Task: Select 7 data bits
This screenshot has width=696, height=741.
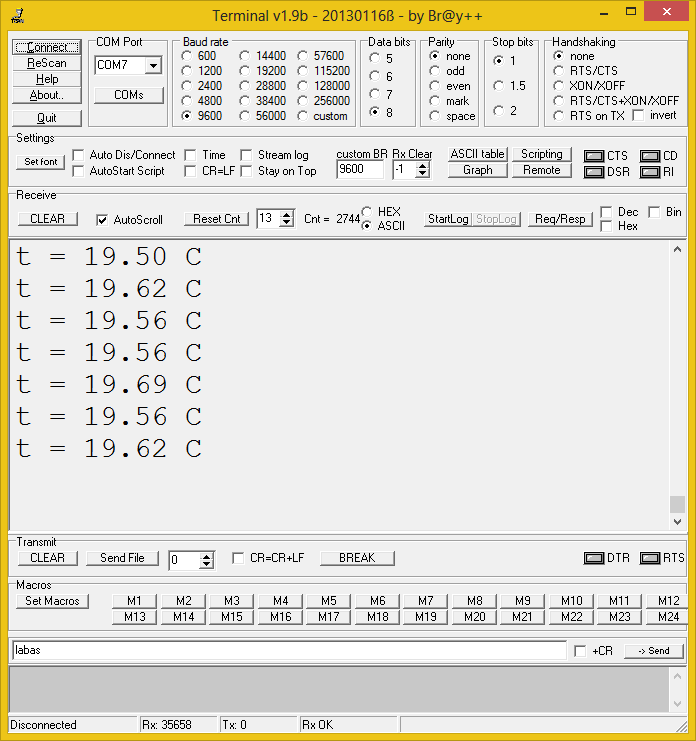Action: (375, 94)
